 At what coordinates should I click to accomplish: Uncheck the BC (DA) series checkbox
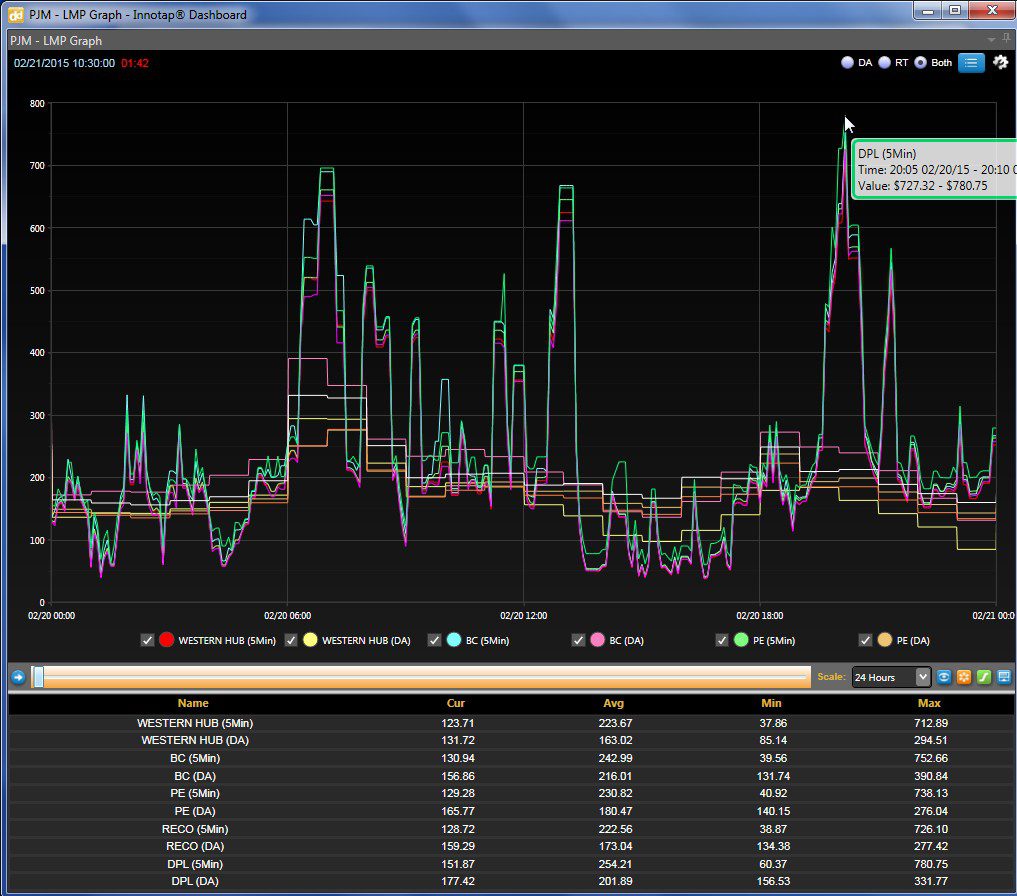pos(579,640)
